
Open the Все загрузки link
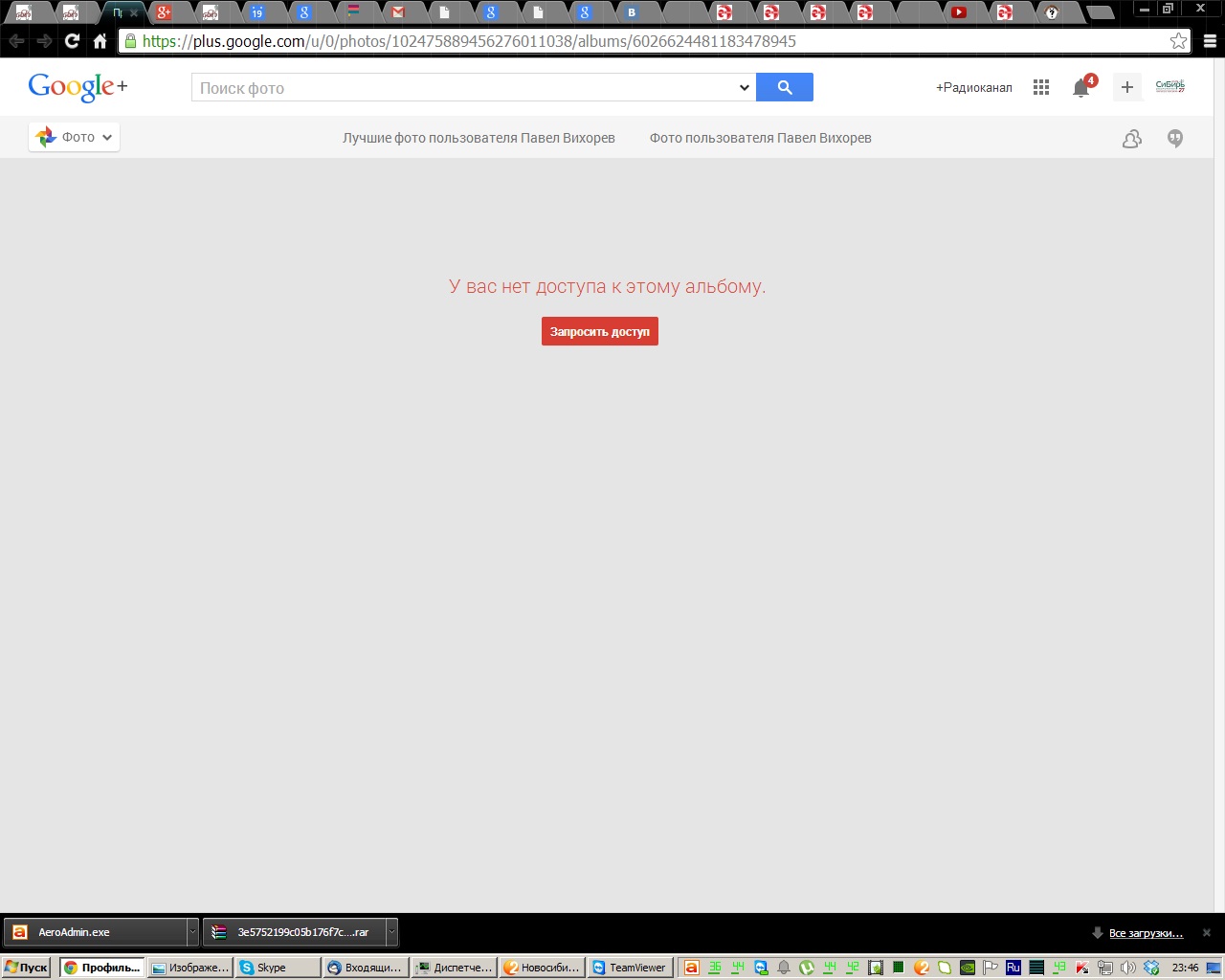tap(1146, 933)
